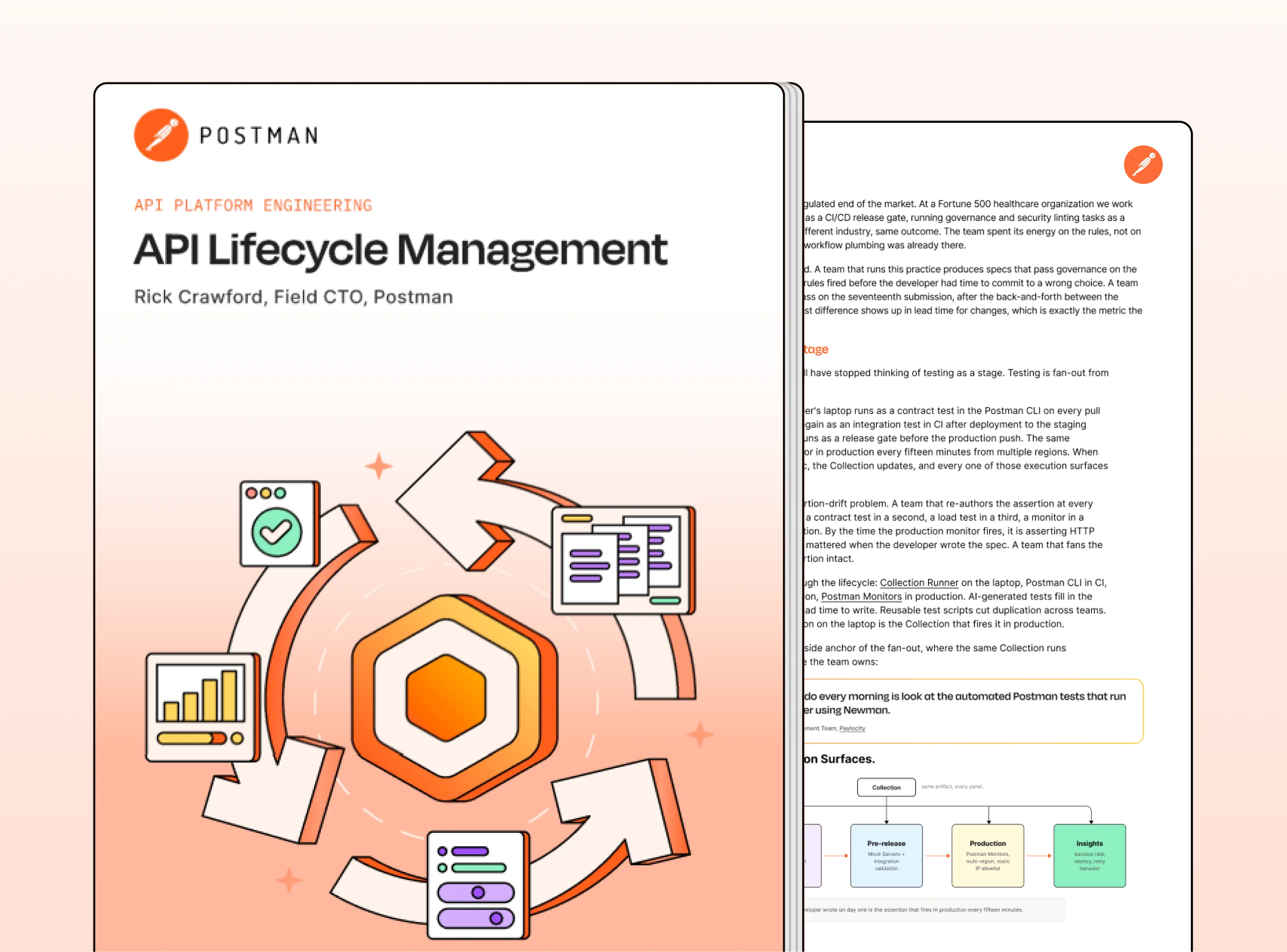Click the API Lifecycle Management title
This screenshot has height=952, width=1287.
pyautogui.click(x=400, y=251)
